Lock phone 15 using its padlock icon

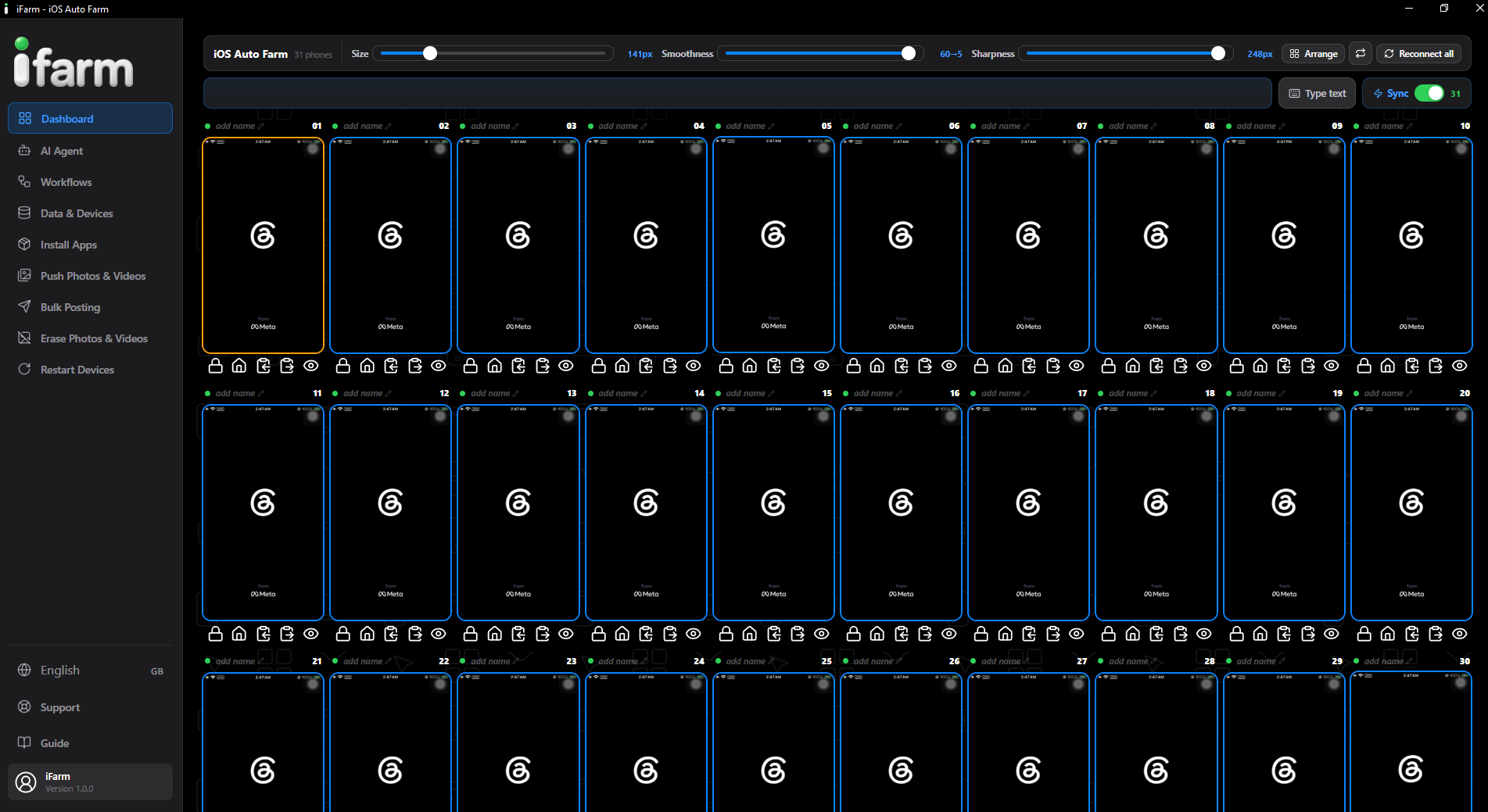pyautogui.click(x=726, y=634)
